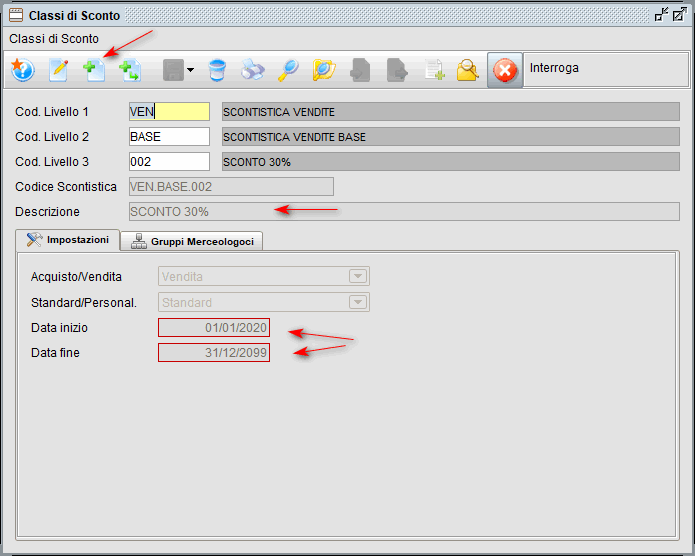Click the Descrizione field SCONTO 30%

404,211
